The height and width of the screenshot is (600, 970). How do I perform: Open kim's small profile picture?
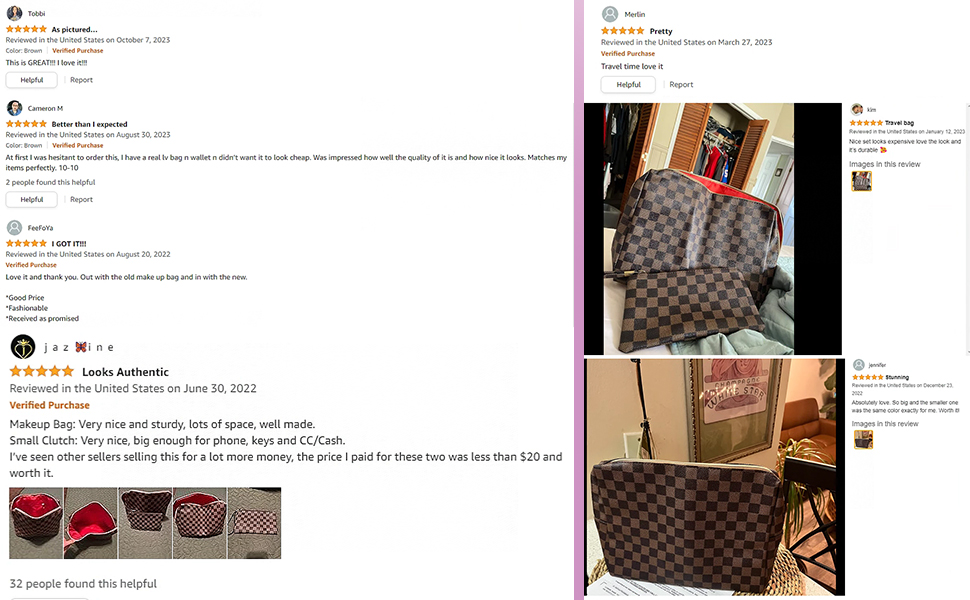pos(857,109)
